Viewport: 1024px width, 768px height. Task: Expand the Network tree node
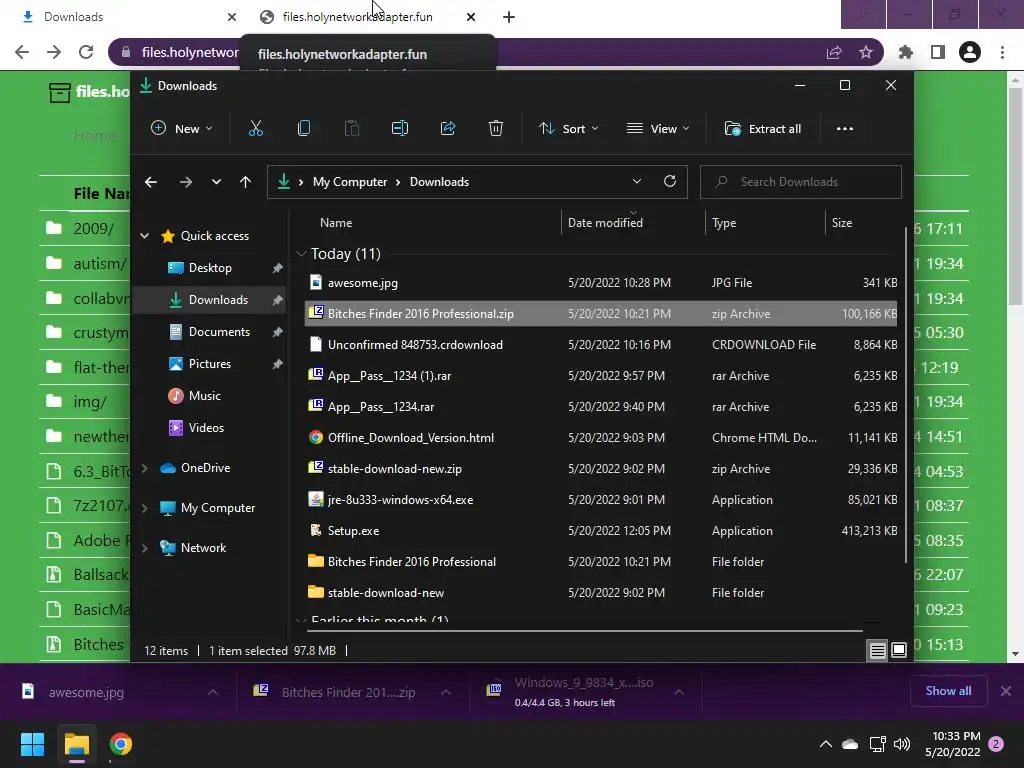coord(144,548)
